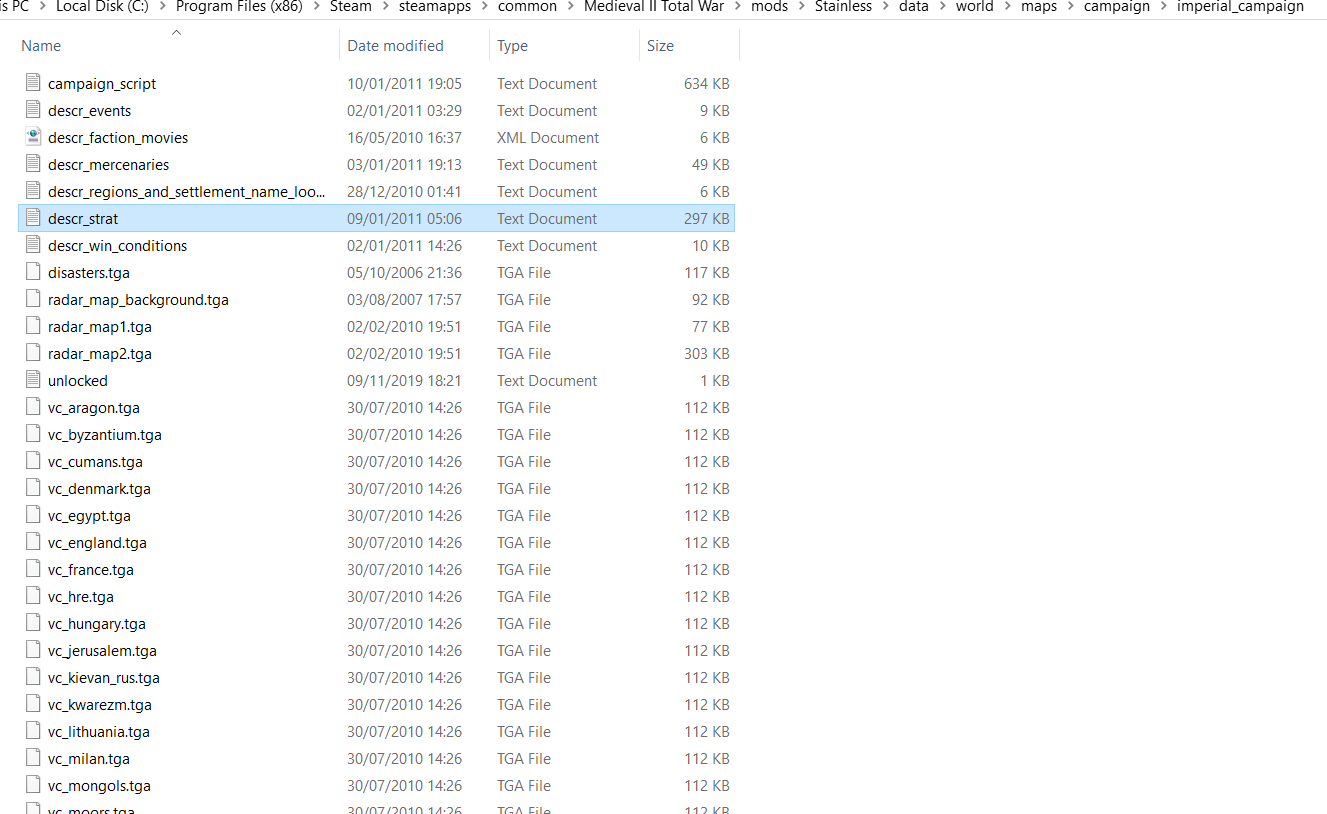Viewport: 1327px width, 814px height.
Task: Click the radar_map1.tga file icon
Action: [x=33, y=326]
